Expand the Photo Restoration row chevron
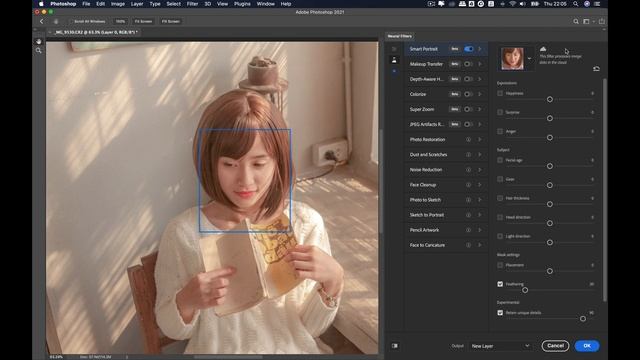Screen dimensions: 640x360 pos(480,140)
